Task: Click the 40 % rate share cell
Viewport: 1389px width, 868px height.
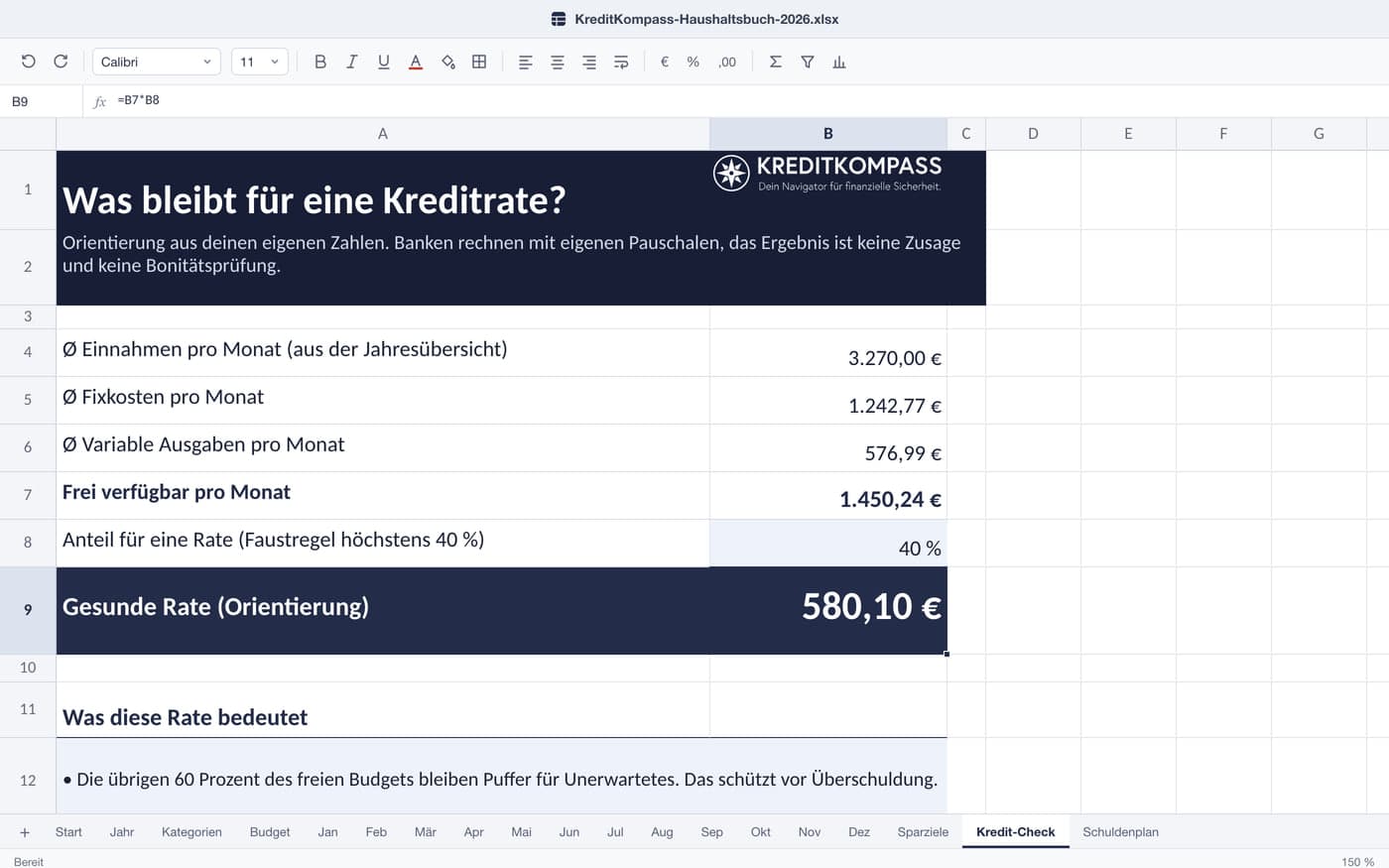Action: point(828,544)
